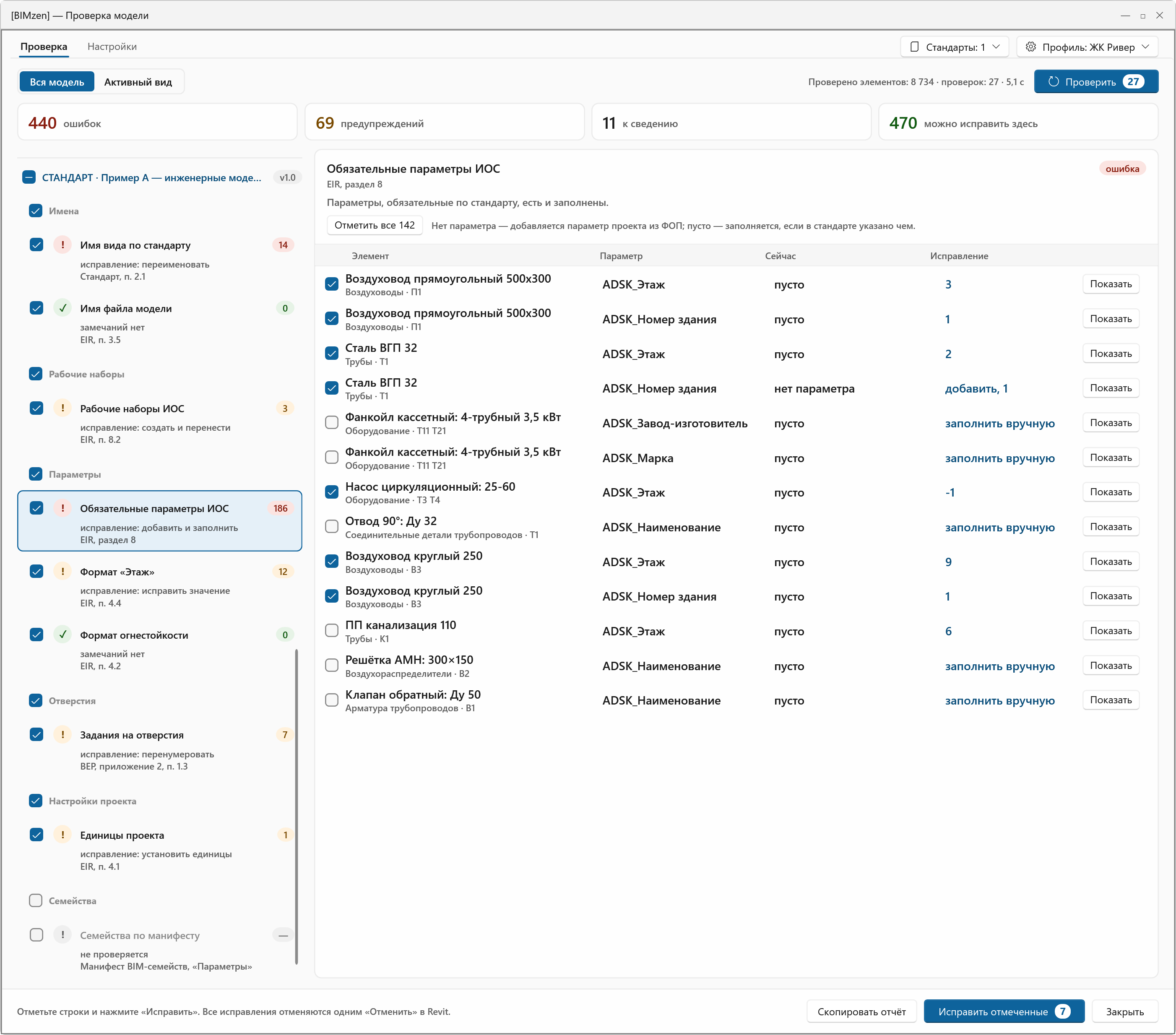
Task: Click the error icon of Обязательные параметры ИОС
Action: click(63, 508)
